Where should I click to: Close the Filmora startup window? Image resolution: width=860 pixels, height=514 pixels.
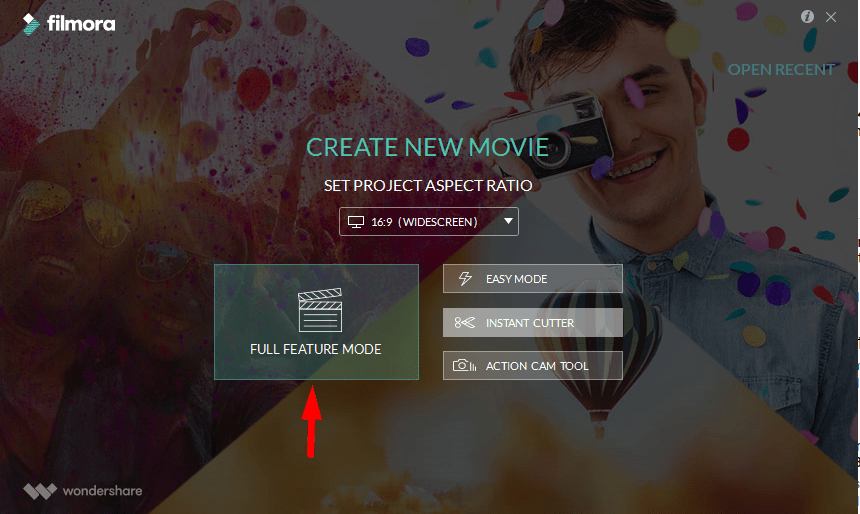(x=831, y=17)
